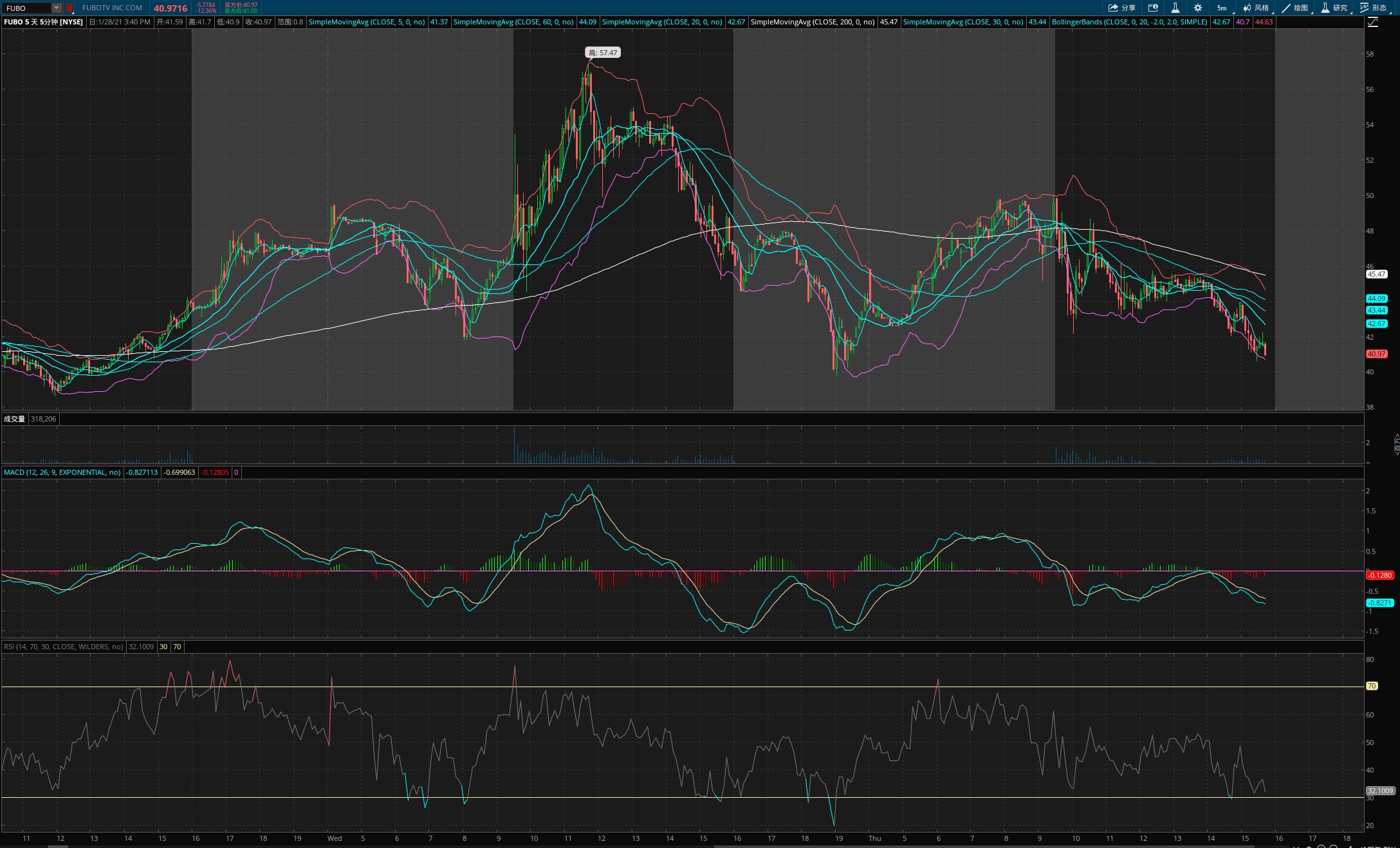Open chart settings gear icon
Image resolution: width=1400 pixels, height=848 pixels.
[x=1198, y=8]
